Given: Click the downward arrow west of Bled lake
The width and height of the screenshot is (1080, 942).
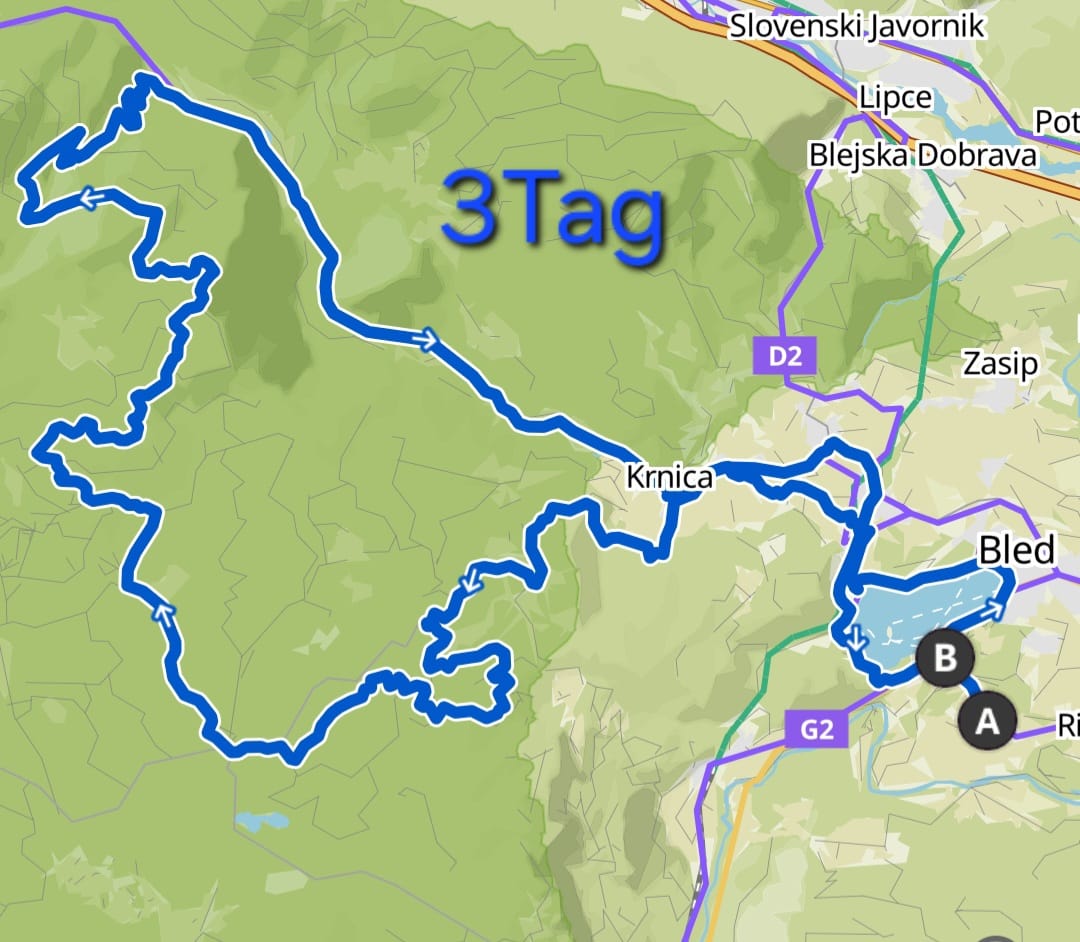Looking at the screenshot, I should [x=855, y=638].
